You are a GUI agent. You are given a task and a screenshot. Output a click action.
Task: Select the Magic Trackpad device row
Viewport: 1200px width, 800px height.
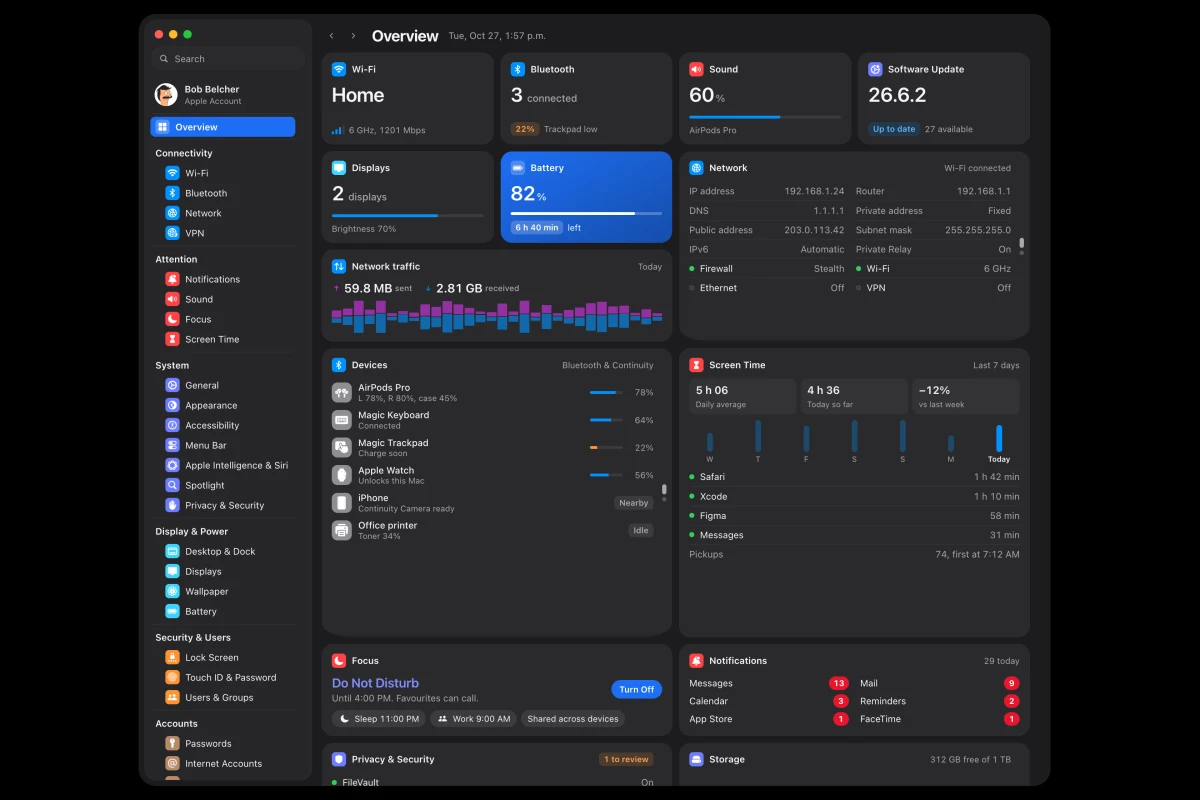pyautogui.click(x=493, y=447)
